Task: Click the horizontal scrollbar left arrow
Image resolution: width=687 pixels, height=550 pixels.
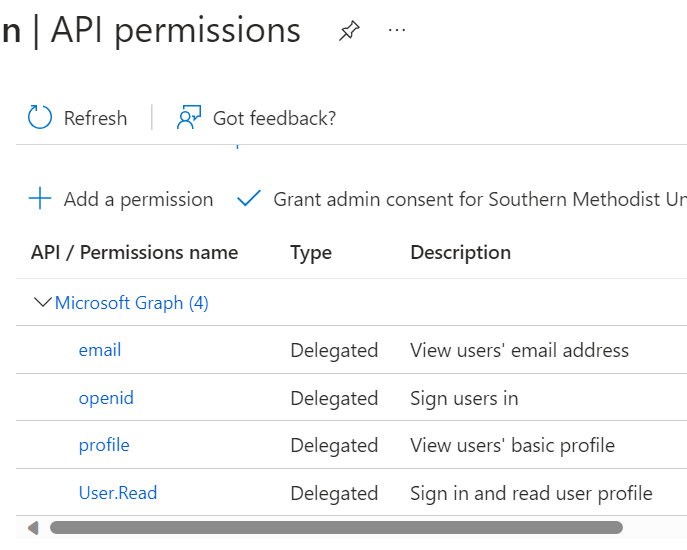Action: [33, 528]
